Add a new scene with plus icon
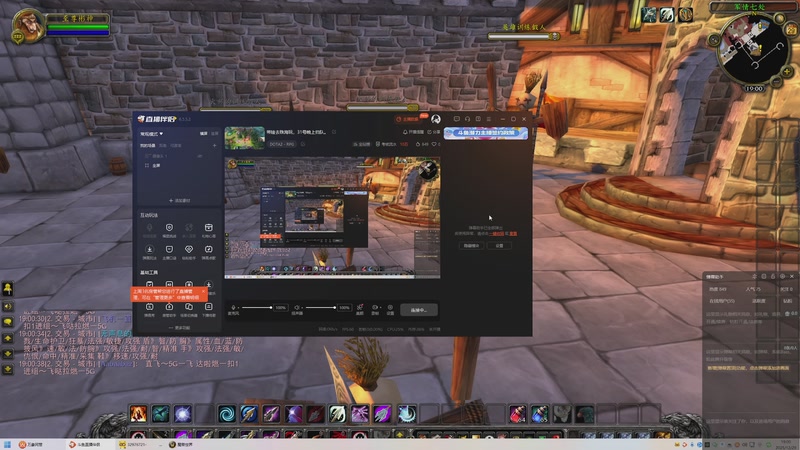800x450 pixels. coord(214,145)
